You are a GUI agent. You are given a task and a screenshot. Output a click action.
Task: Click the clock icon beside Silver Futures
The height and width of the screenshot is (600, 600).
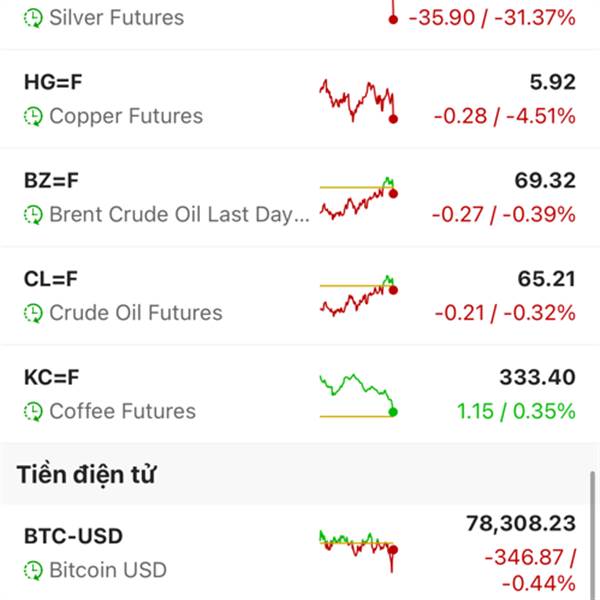point(34,18)
